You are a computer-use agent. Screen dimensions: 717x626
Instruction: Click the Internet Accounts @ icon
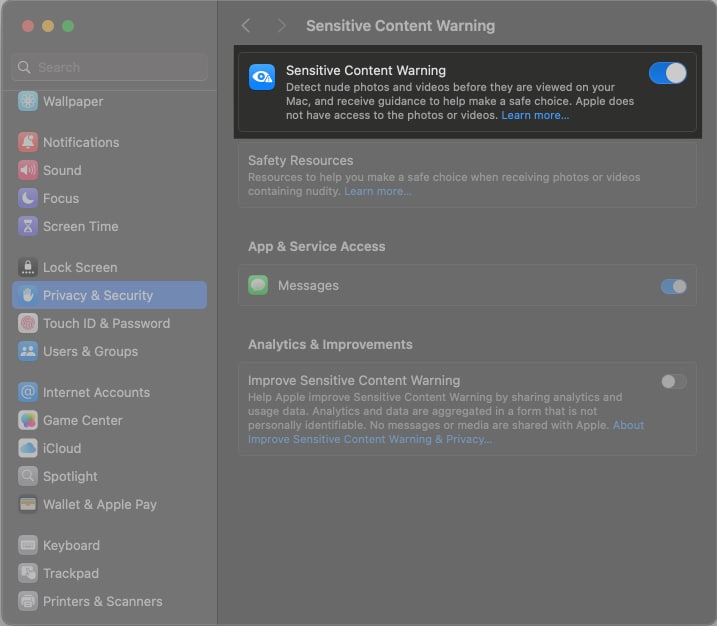click(28, 392)
